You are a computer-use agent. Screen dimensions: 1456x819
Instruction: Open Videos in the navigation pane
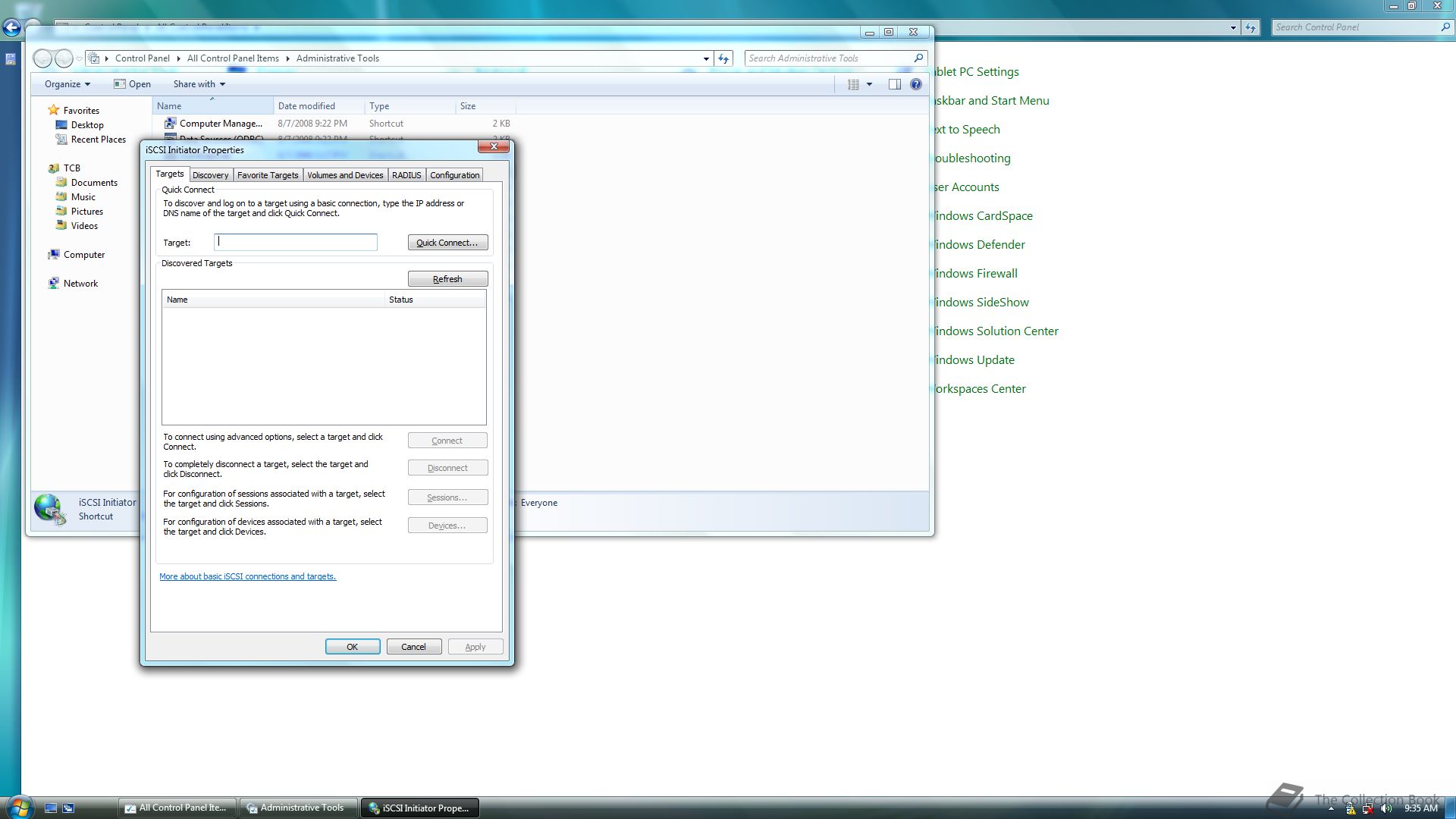pyautogui.click(x=77, y=226)
